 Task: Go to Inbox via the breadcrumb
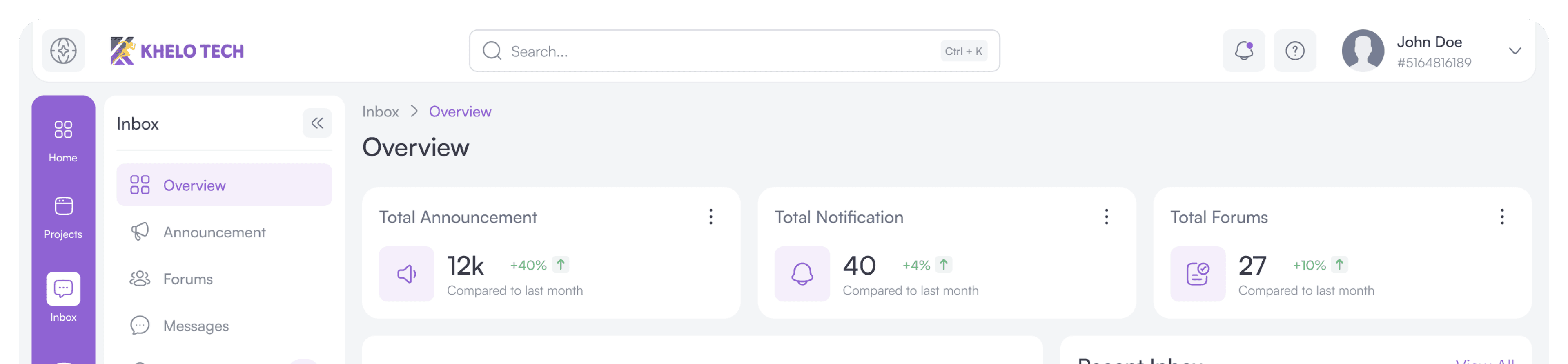(380, 112)
